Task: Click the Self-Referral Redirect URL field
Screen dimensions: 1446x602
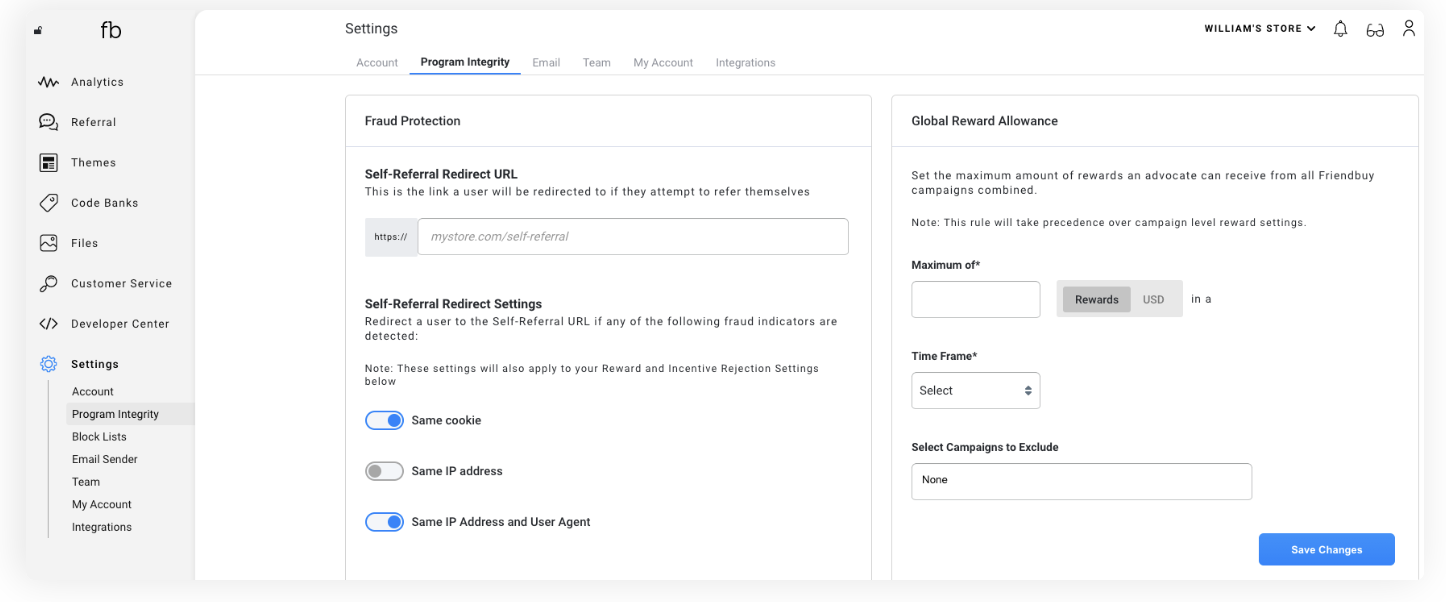Action: pyautogui.click(x=632, y=237)
